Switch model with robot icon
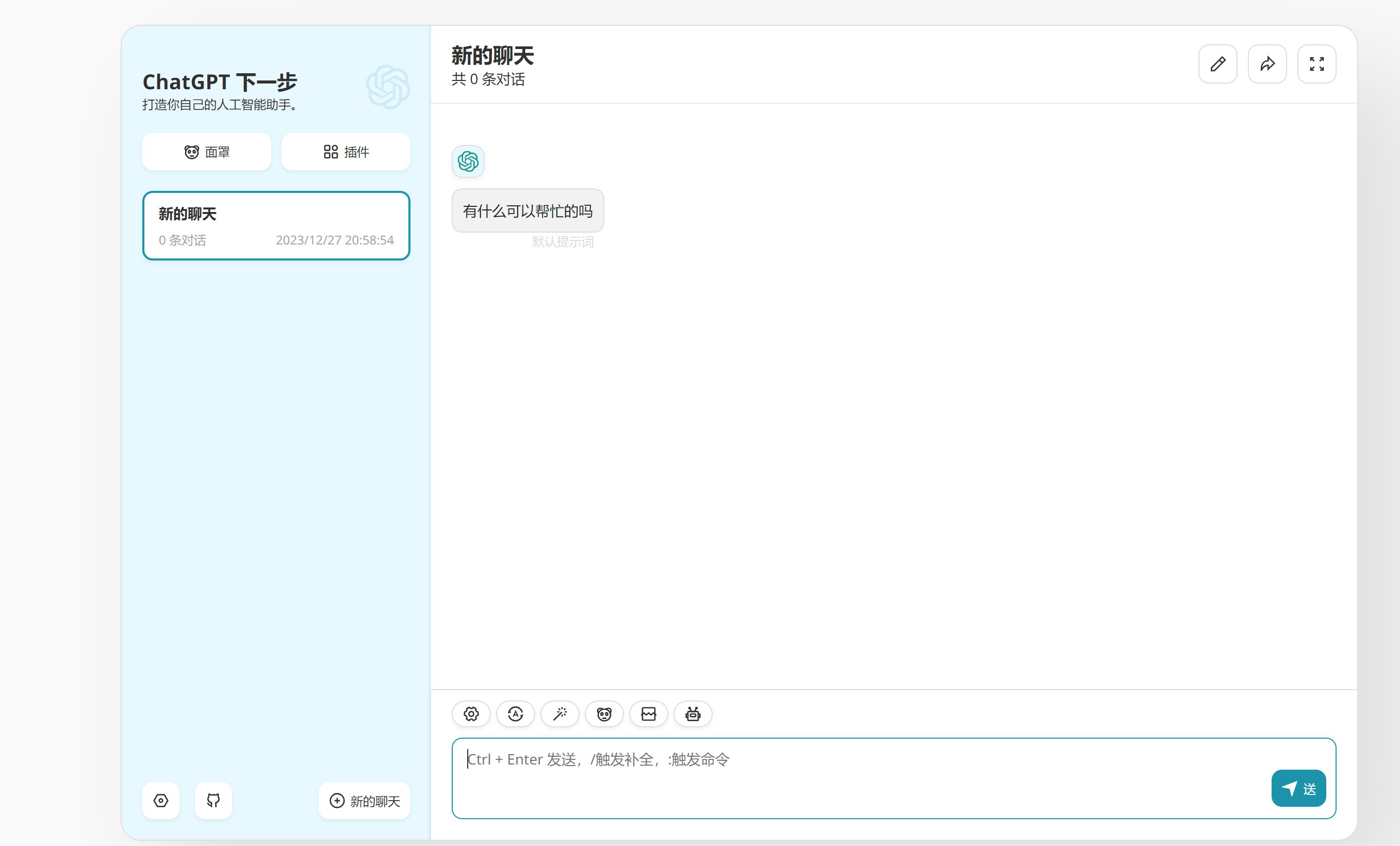The image size is (1400, 846). point(693,713)
